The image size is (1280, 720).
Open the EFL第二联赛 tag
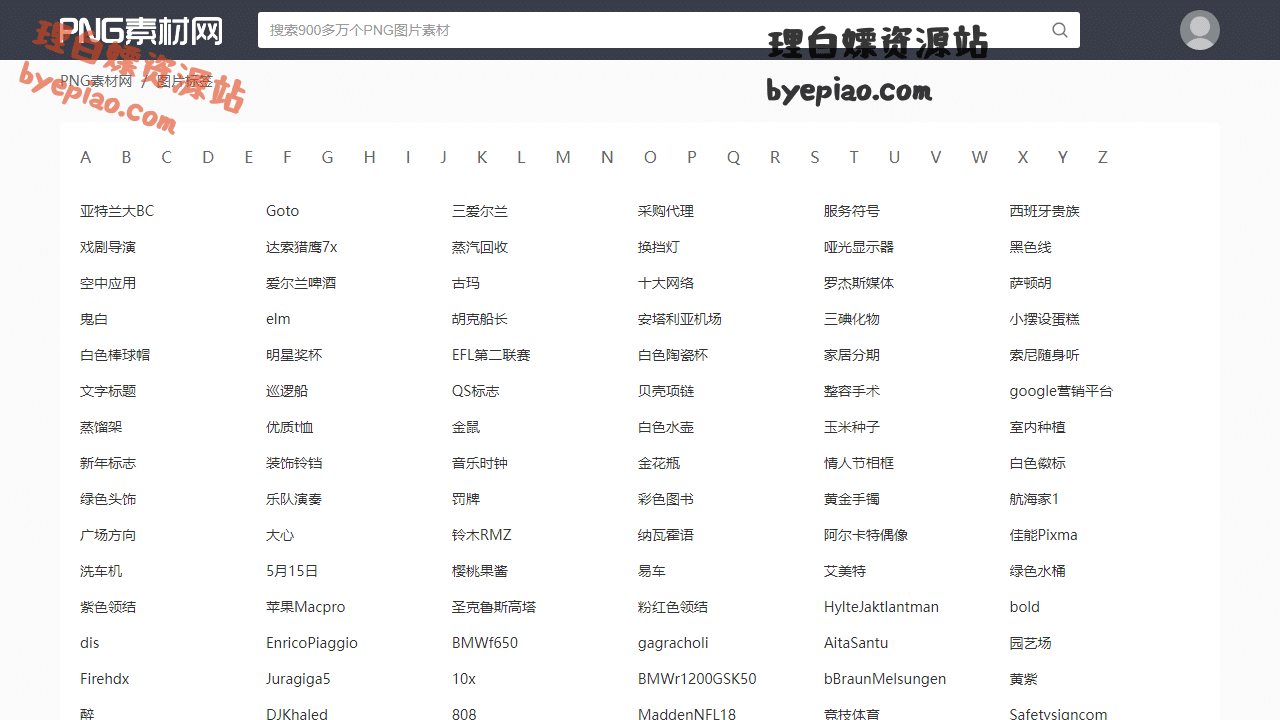(x=491, y=355)
